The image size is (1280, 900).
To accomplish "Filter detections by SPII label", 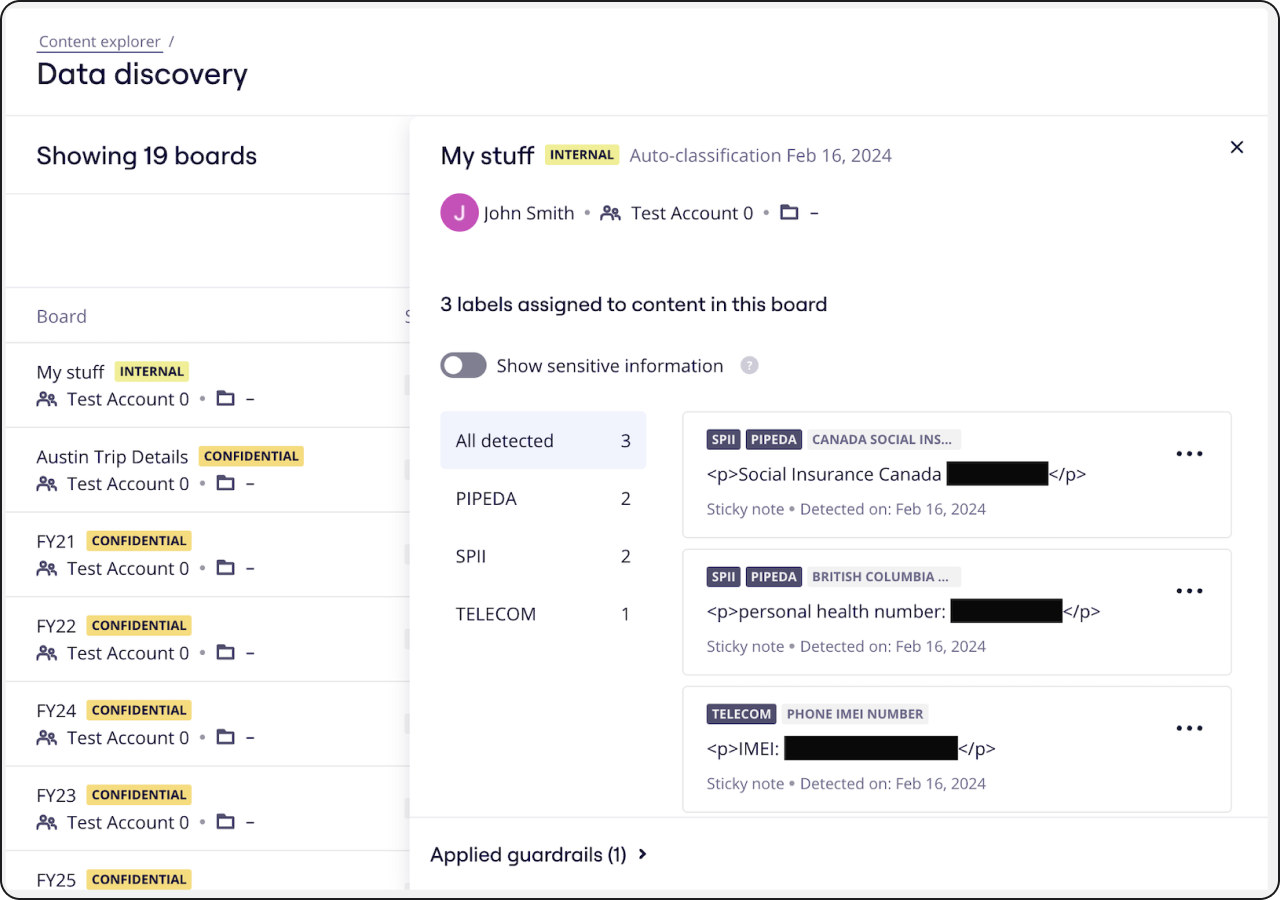I will tap(542, 557).
